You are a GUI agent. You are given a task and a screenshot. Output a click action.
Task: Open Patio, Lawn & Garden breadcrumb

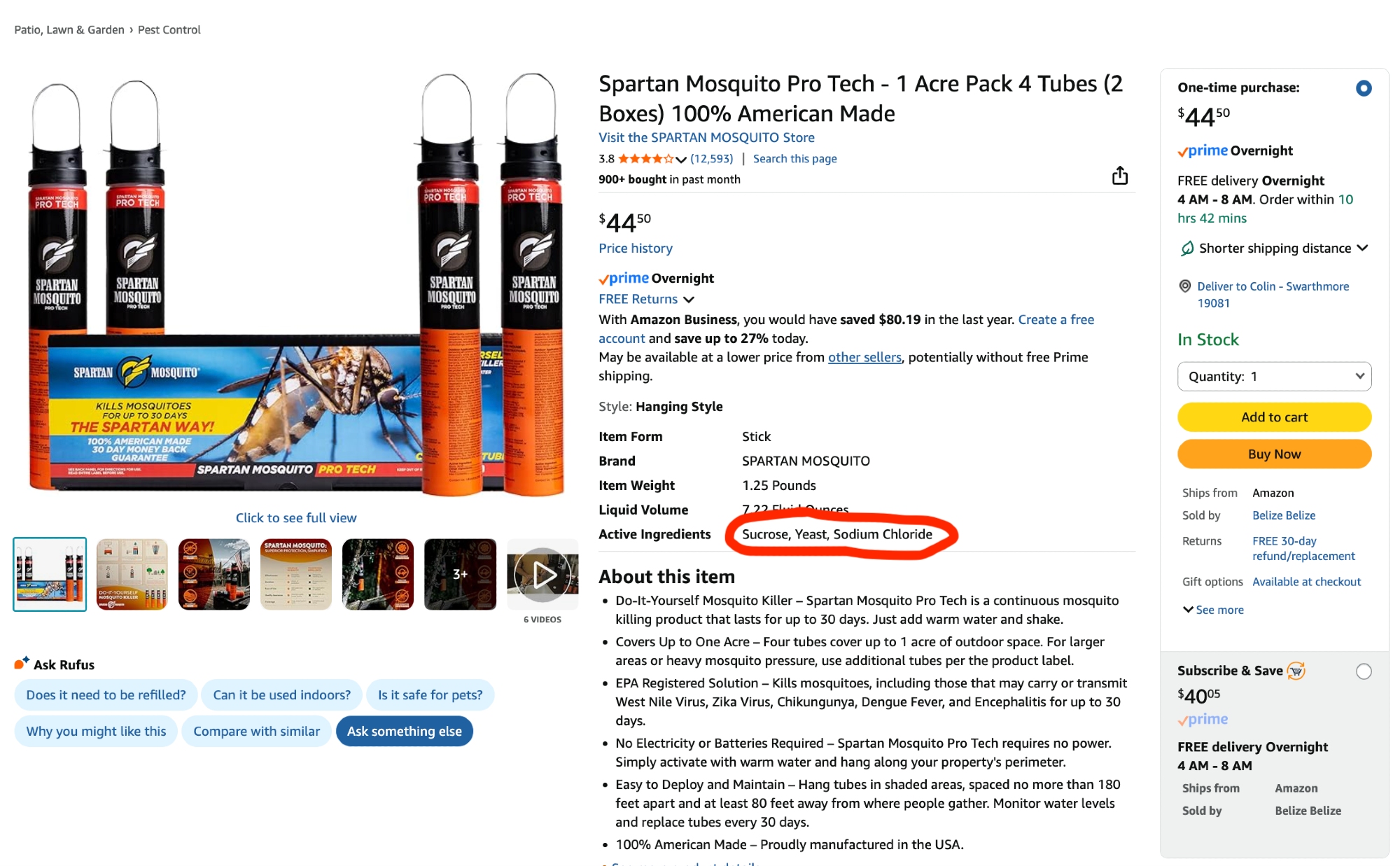click(69, 29)
